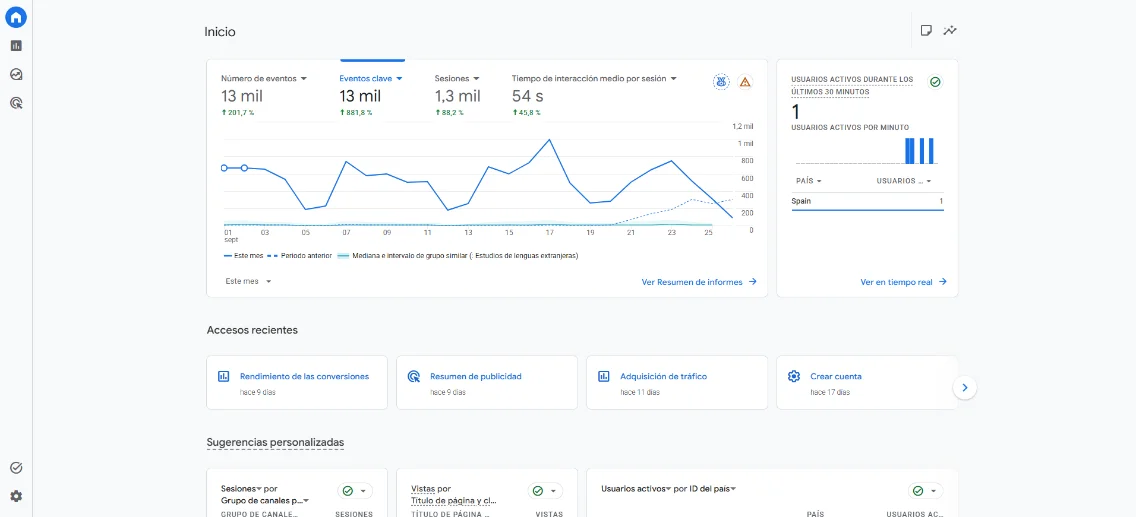This screenshot has width=1136, height=517.
Task: Expand the Este mes date range dropdown
Action: (248, 281)
